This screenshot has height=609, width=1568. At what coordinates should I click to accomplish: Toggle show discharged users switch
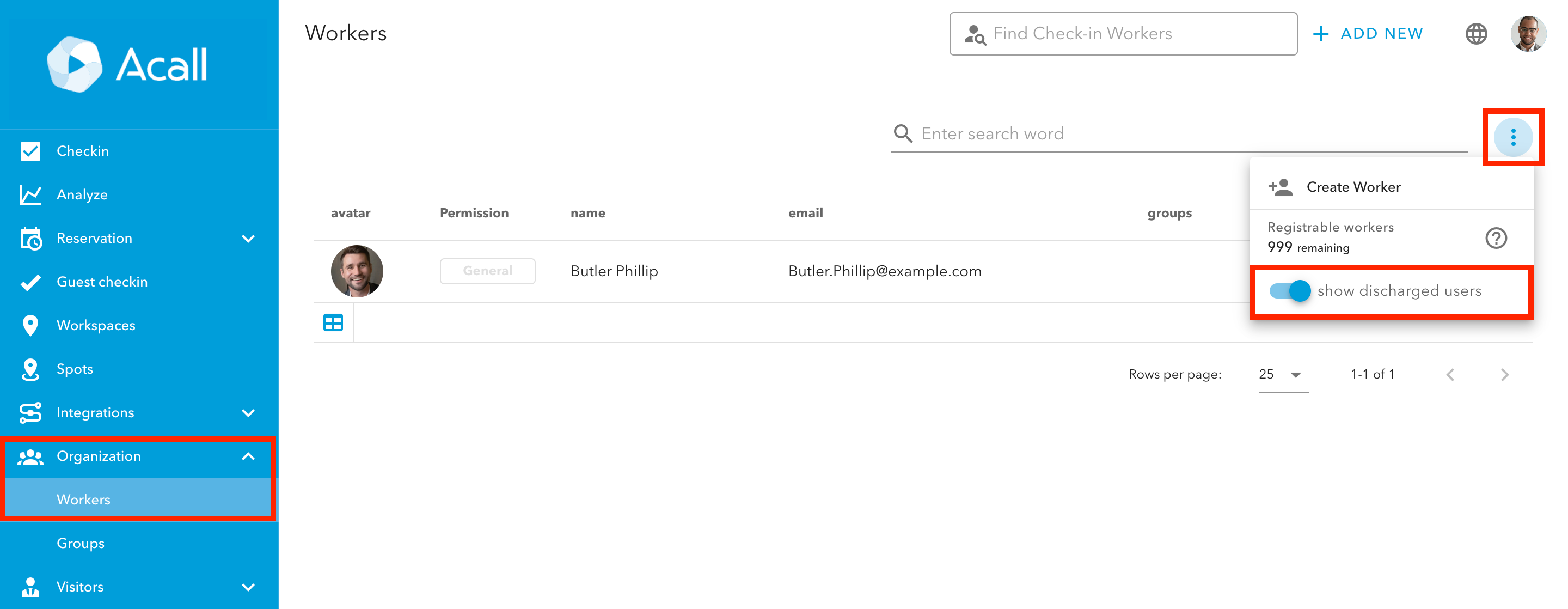[x=1289, y=291]
